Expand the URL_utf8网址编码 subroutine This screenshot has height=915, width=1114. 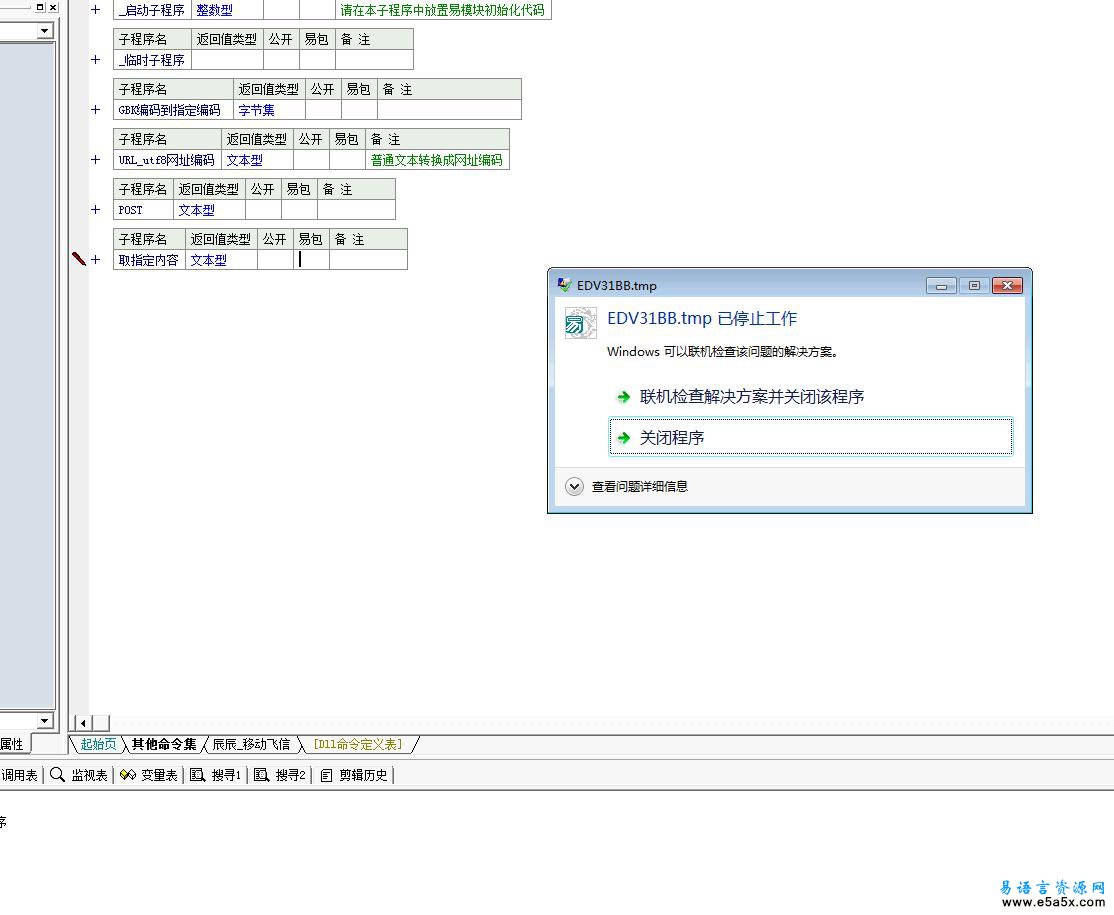95,160
